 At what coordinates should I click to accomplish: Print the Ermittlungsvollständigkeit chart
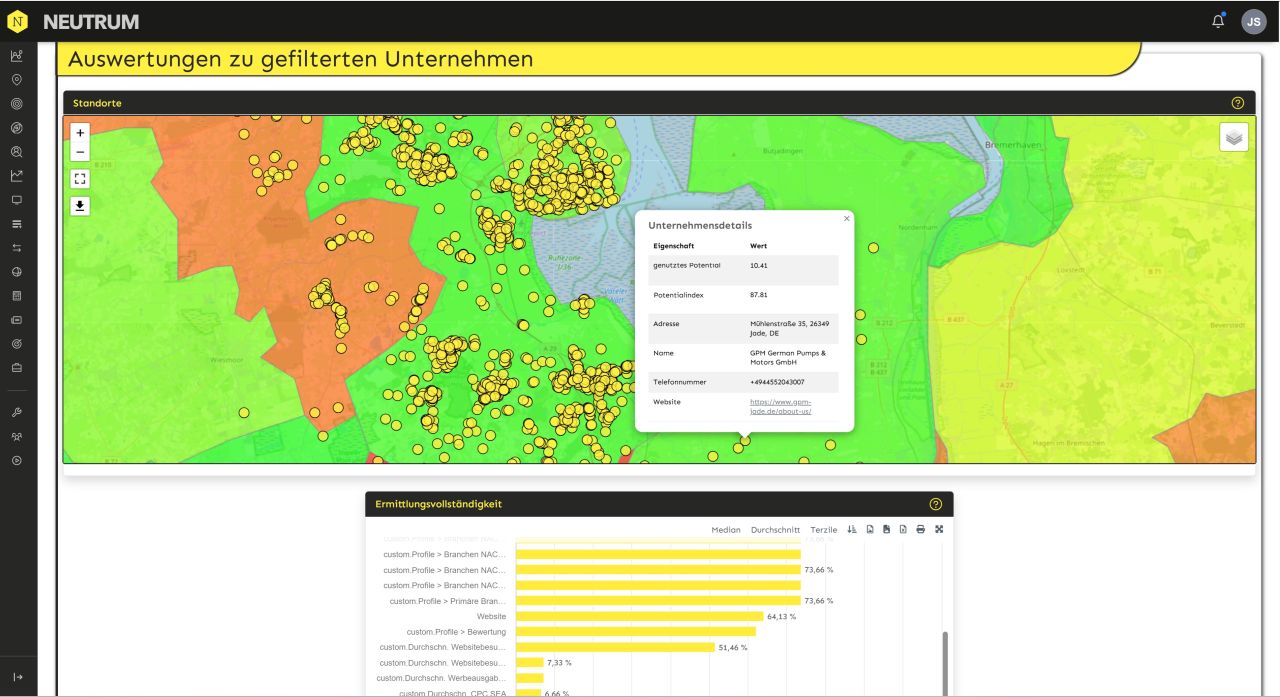pyautogui.click(x=921, y=529)
